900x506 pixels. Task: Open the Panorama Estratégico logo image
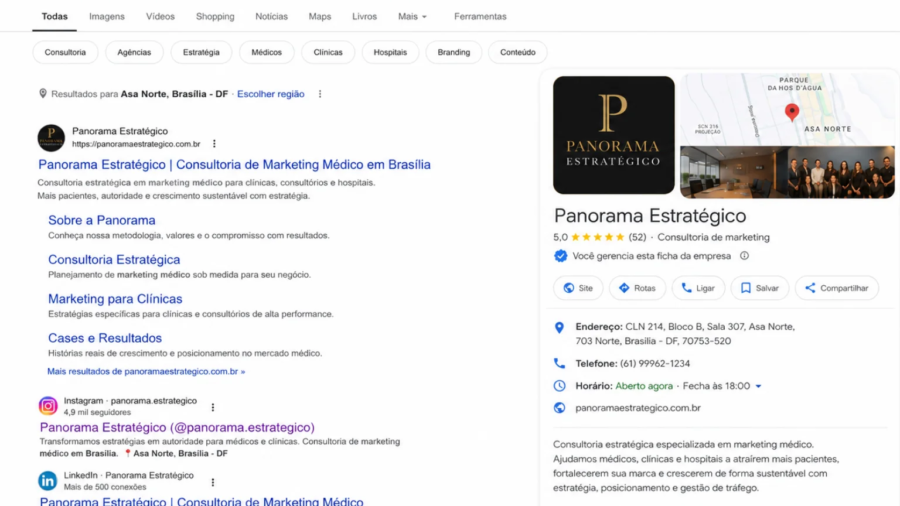pos(614,135)
